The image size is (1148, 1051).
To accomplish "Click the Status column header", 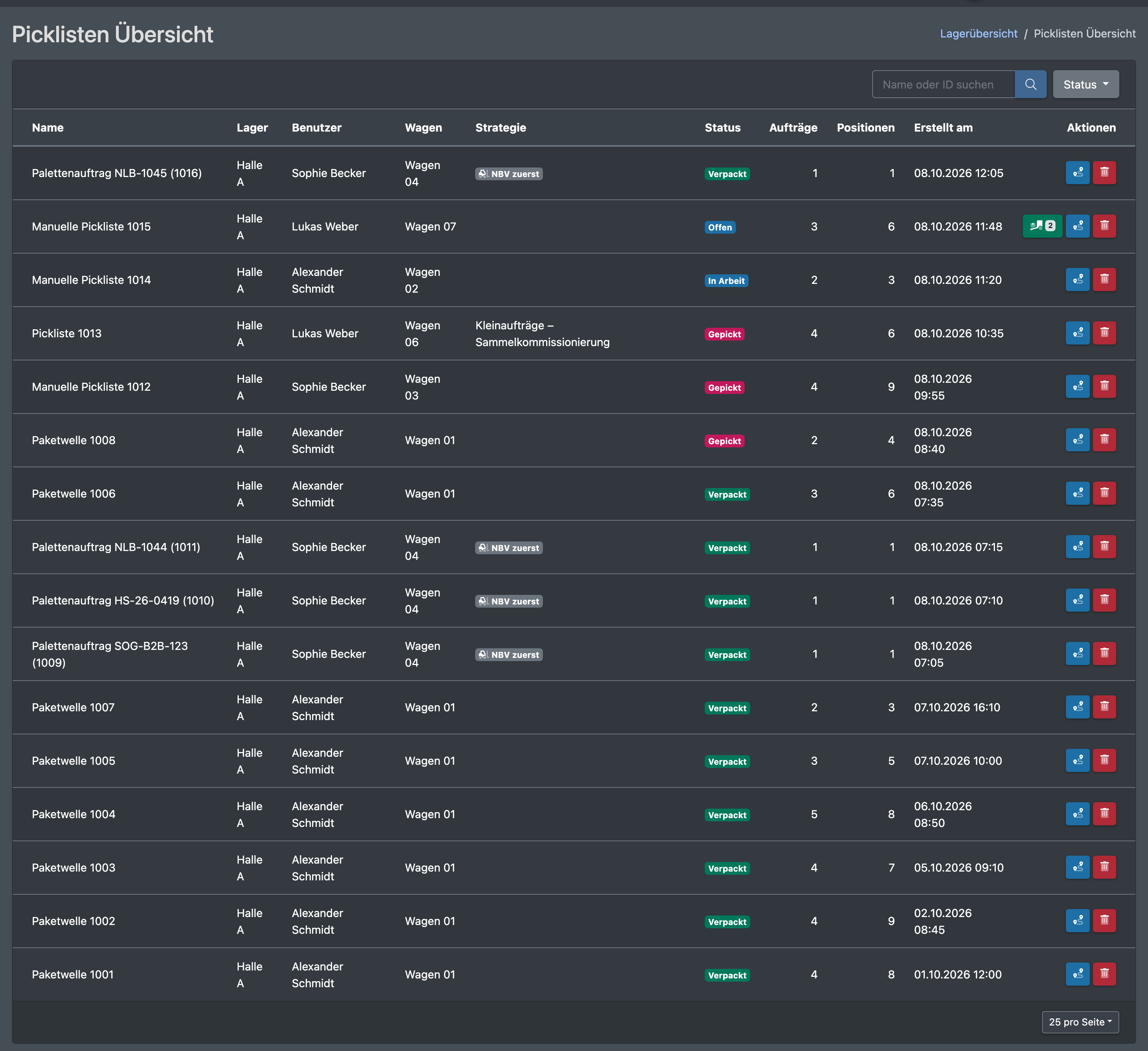I will click(723, 128).
